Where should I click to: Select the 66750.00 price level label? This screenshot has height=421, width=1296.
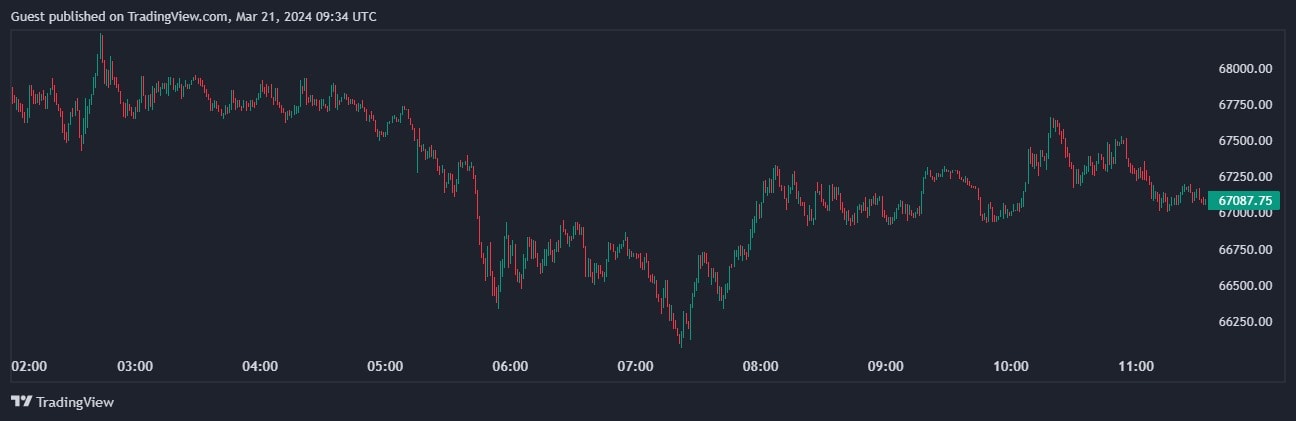(1244, 249)
